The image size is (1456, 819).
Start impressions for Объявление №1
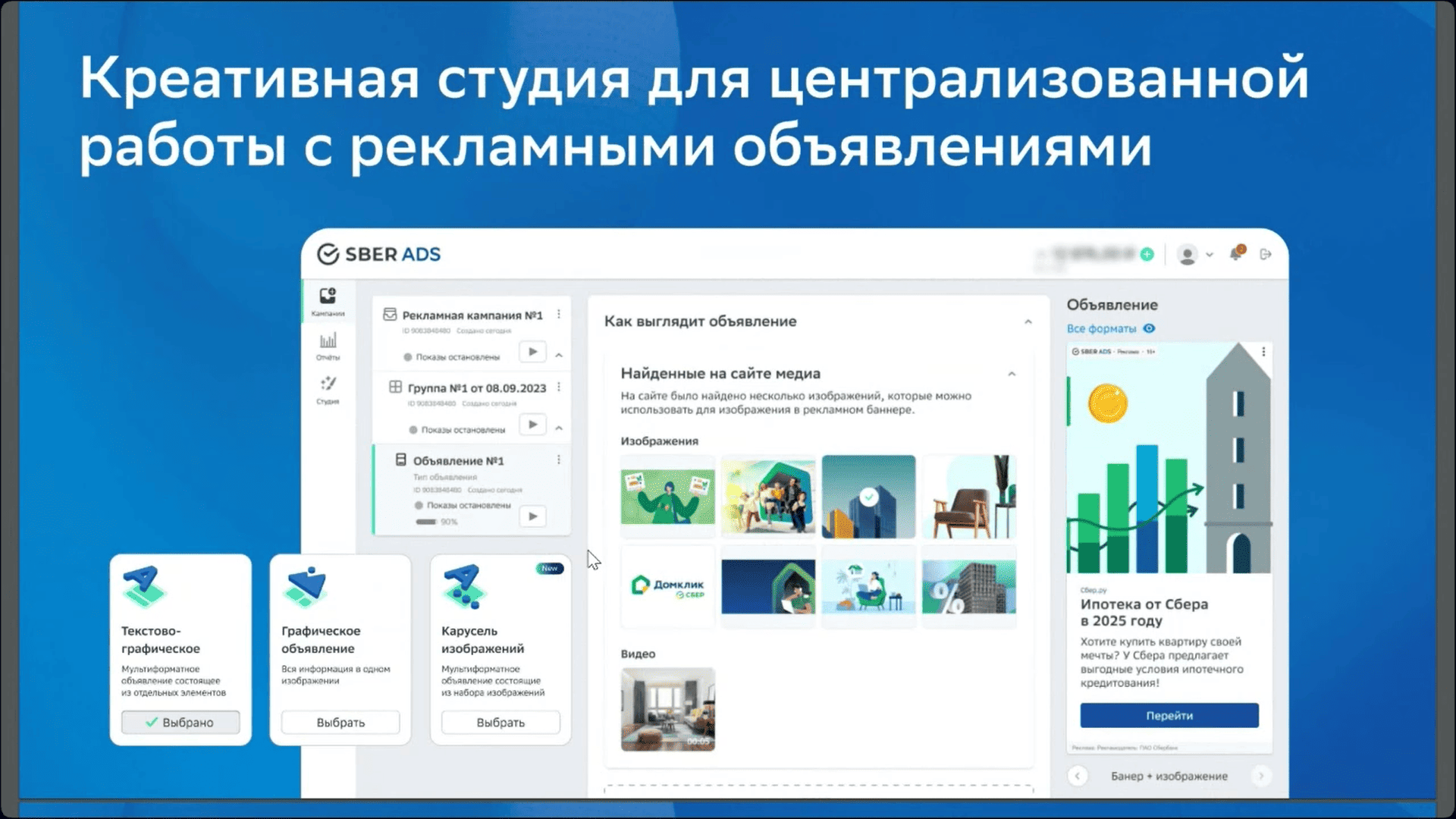(532, 516)
